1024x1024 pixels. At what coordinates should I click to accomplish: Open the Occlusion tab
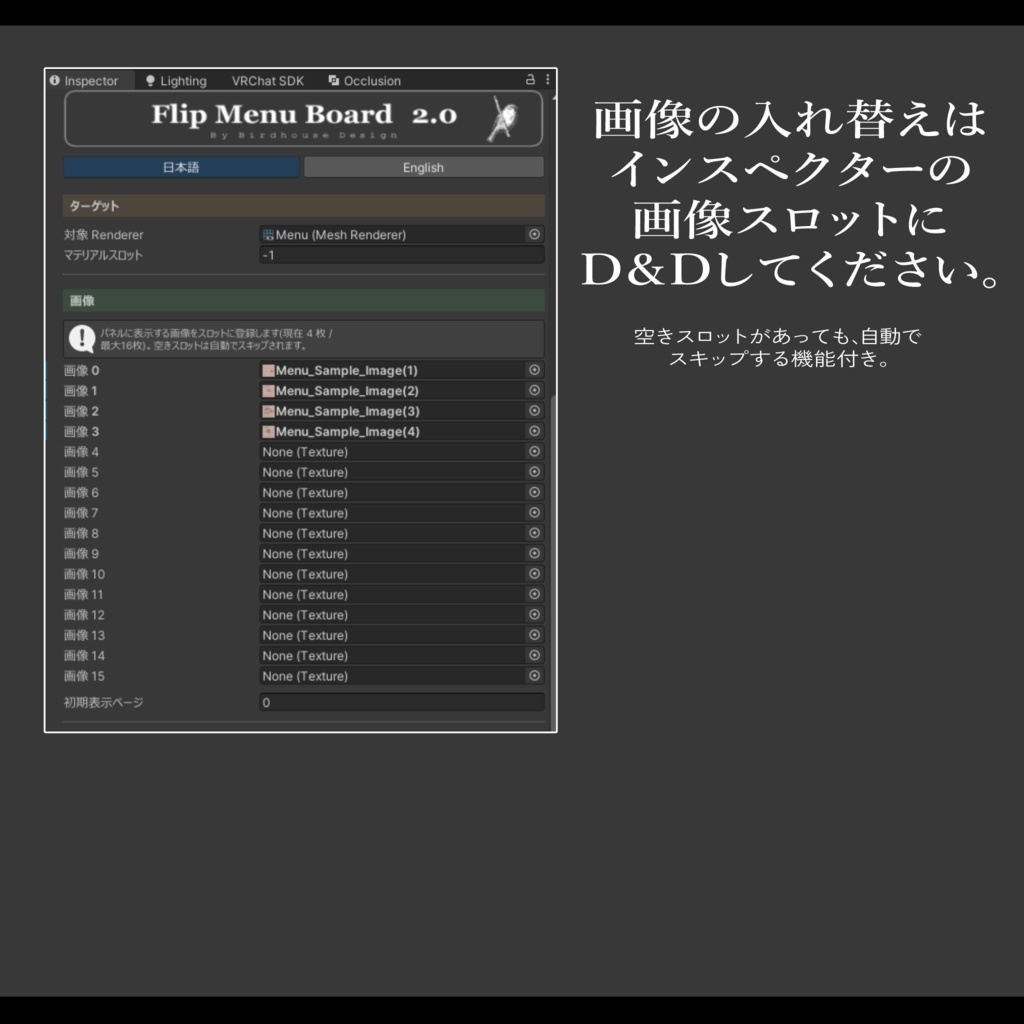click(365, 81)
